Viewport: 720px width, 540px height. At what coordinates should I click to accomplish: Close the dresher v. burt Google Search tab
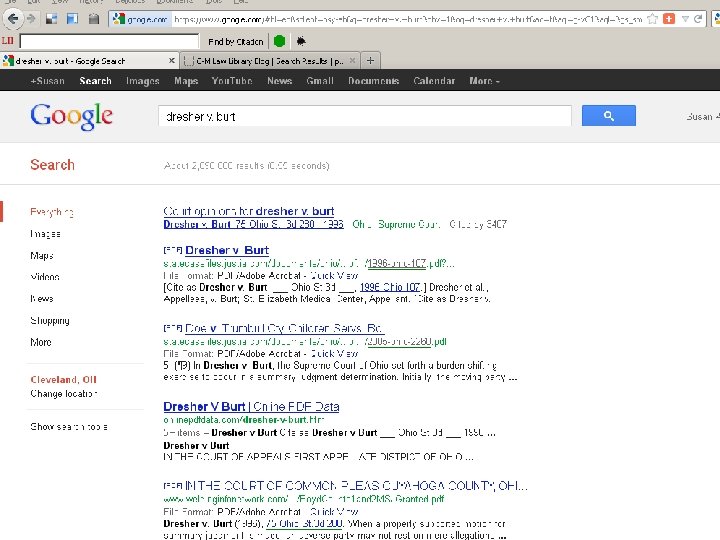click(x=171, y=61)
